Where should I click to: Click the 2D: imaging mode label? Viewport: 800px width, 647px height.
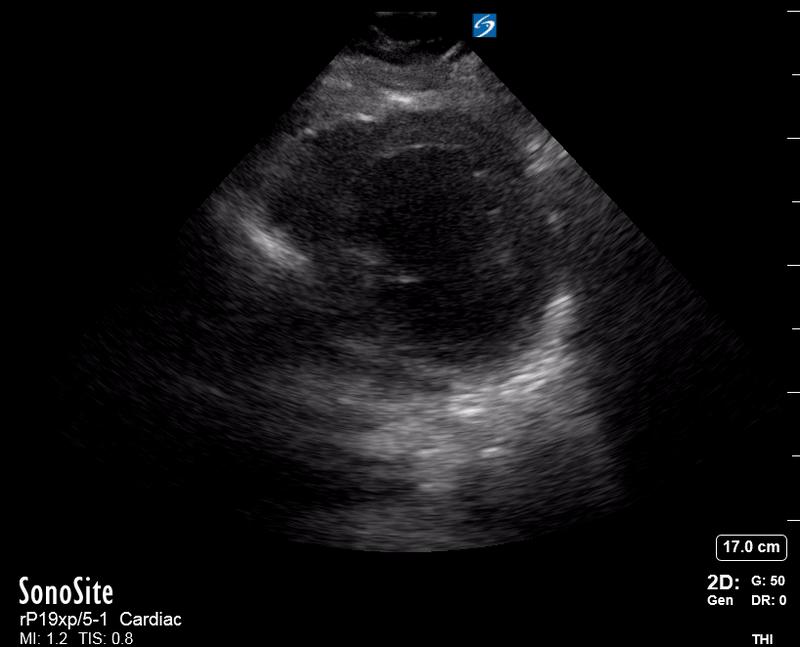(723, 582)
